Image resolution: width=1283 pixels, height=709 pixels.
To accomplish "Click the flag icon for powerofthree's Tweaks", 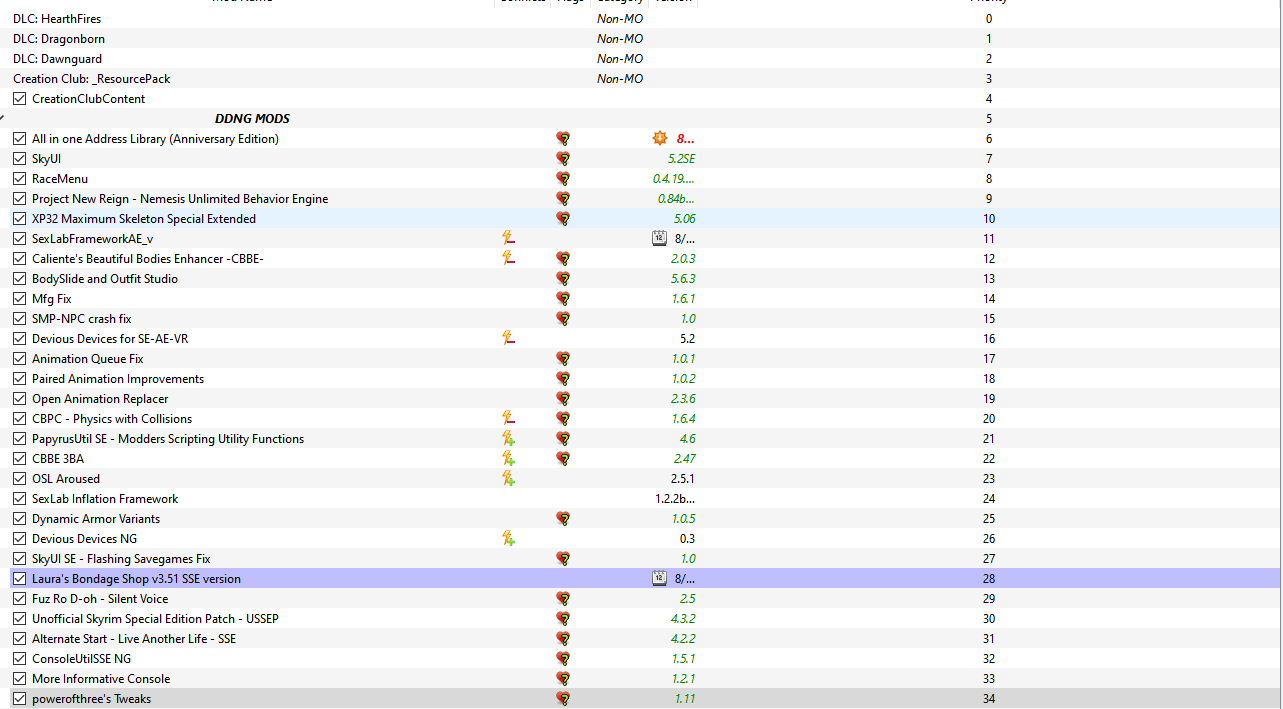I will coord(563,699).
